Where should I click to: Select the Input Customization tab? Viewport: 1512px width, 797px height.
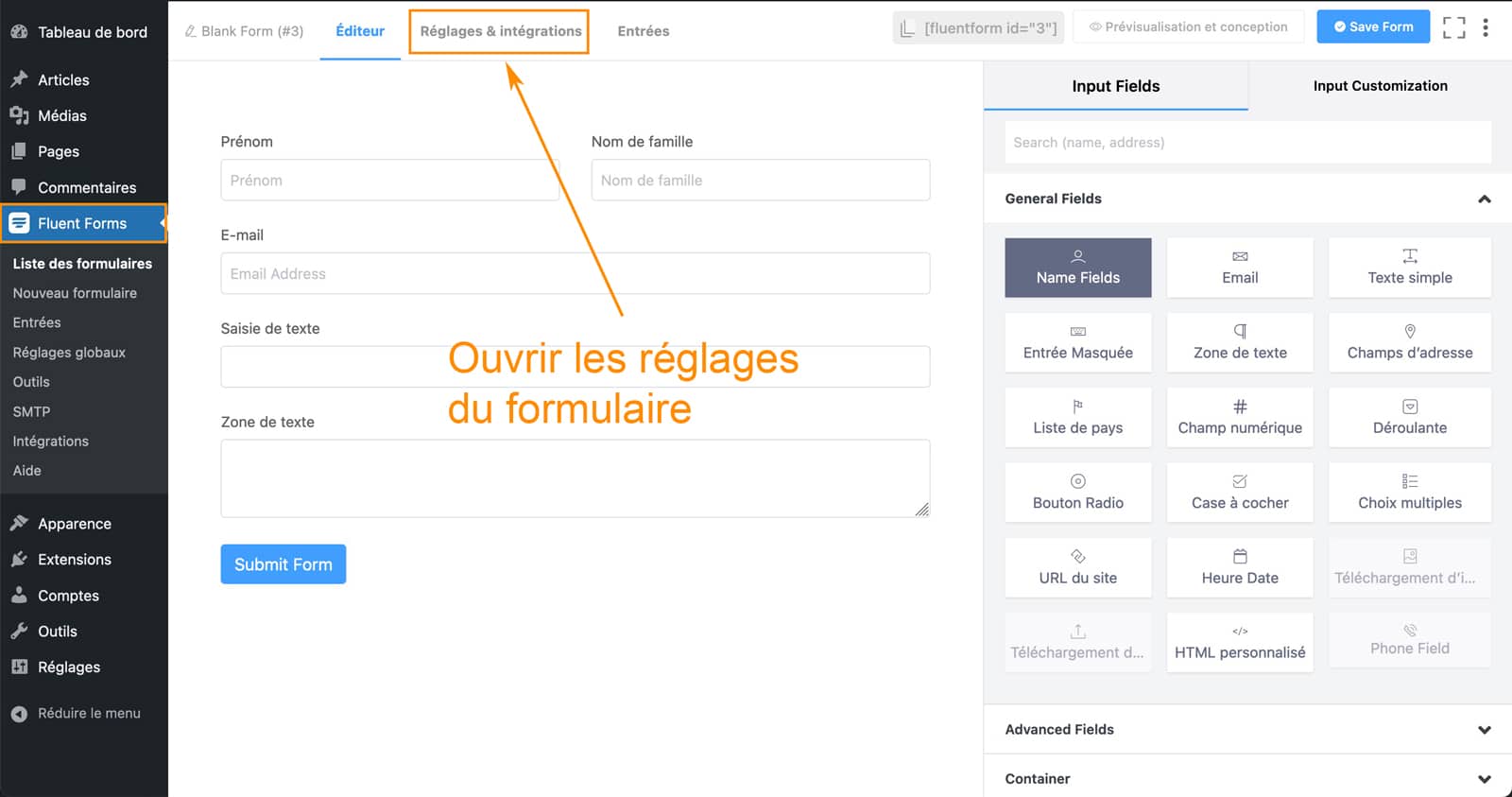(x=1380, y=86)
